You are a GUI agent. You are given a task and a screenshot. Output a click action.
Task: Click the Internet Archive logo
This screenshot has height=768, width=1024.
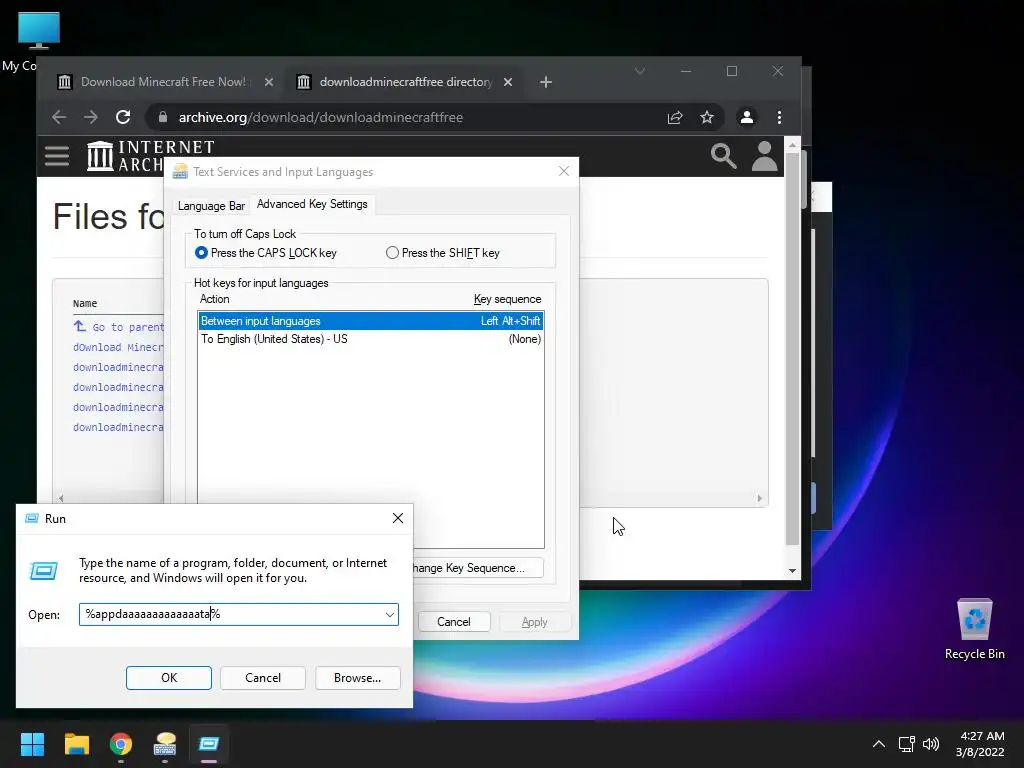tap(125, 155)
